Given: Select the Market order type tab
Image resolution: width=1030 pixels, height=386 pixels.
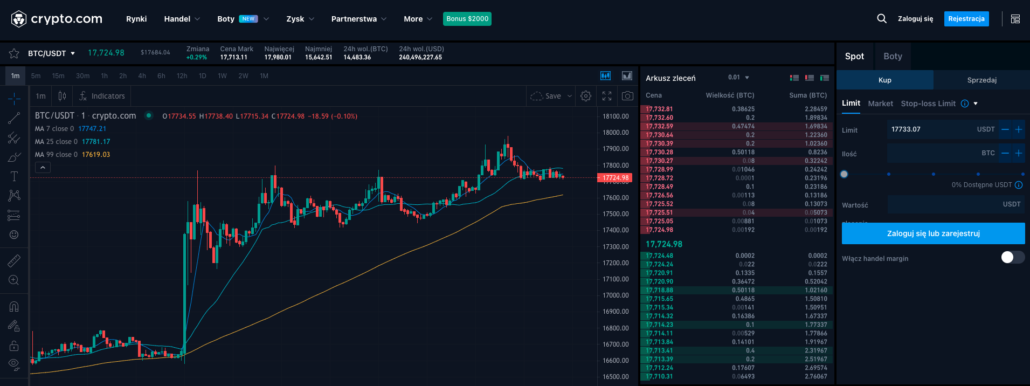Looking at the screenshot, I should point(880,104).
